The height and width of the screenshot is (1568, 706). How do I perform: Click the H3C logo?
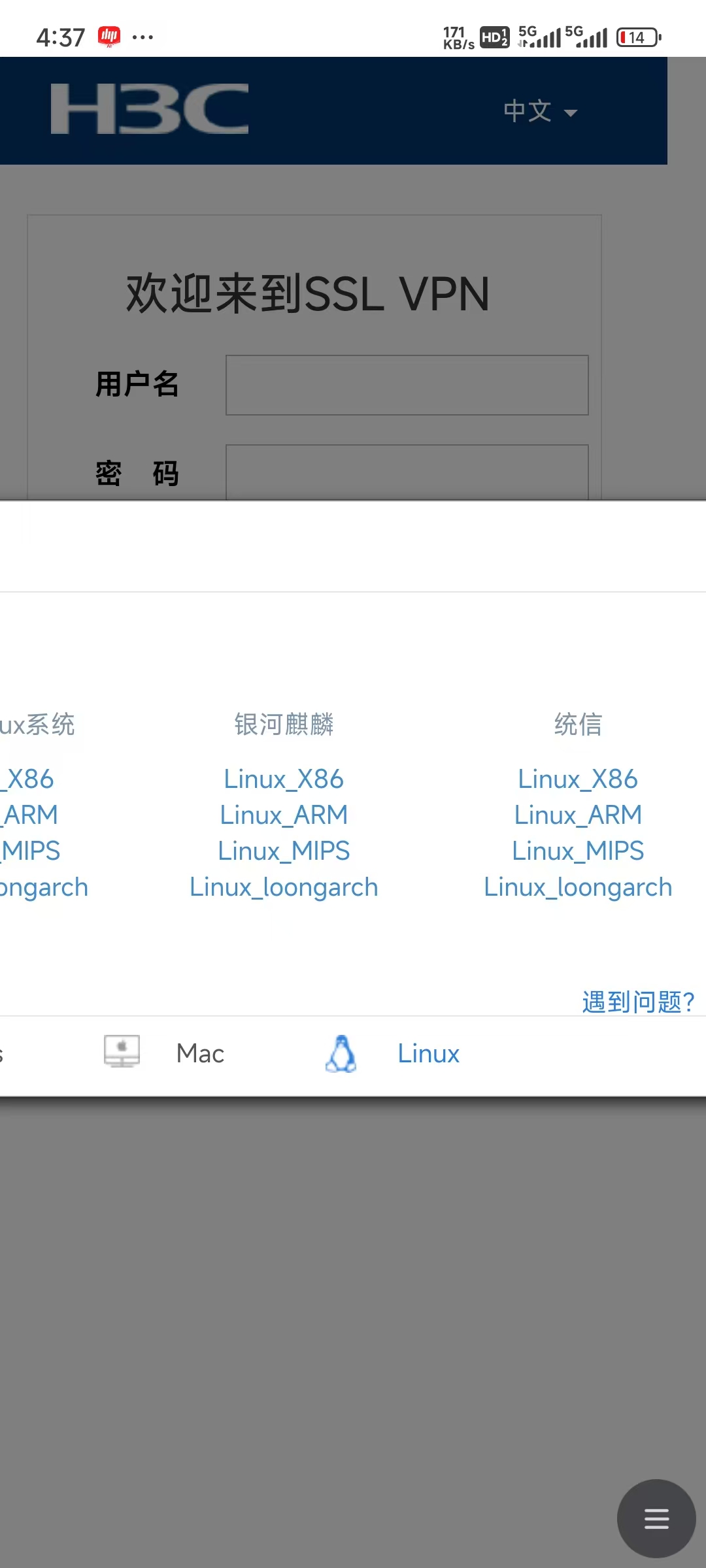pyautogui.click(x=150, y=109)
